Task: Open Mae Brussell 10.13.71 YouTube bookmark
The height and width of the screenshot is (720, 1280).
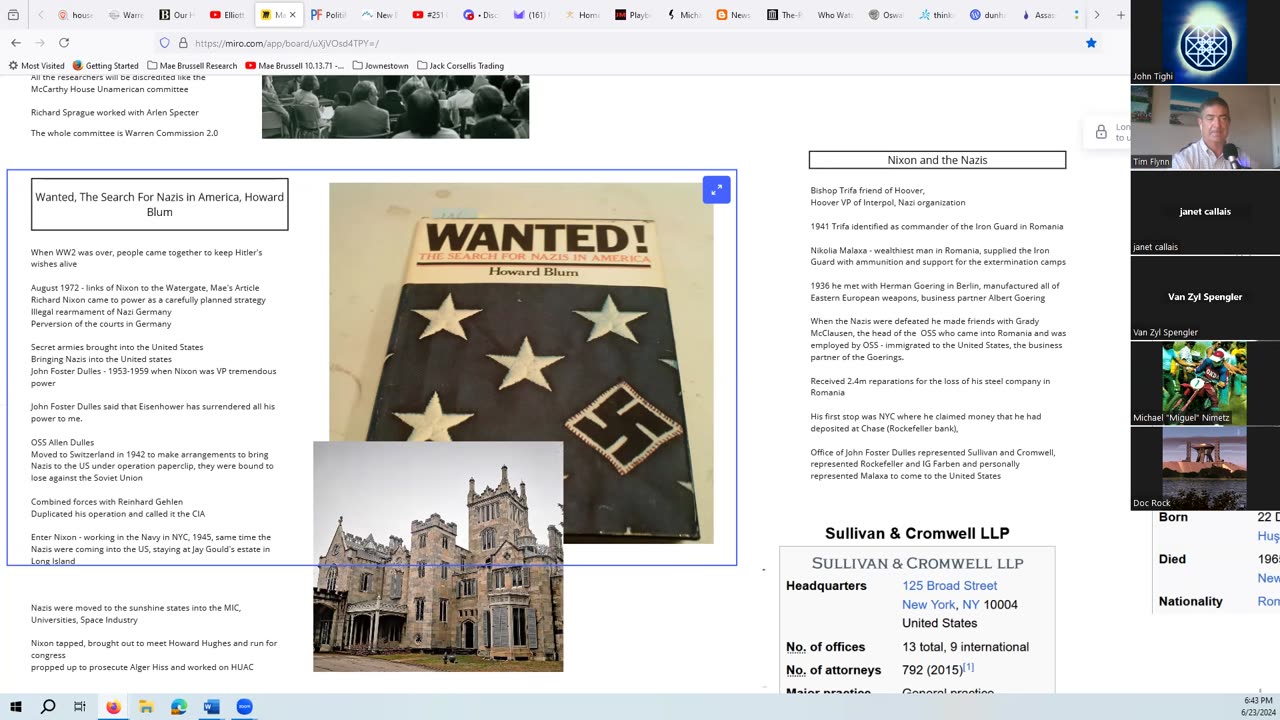Action: [294, 66]
